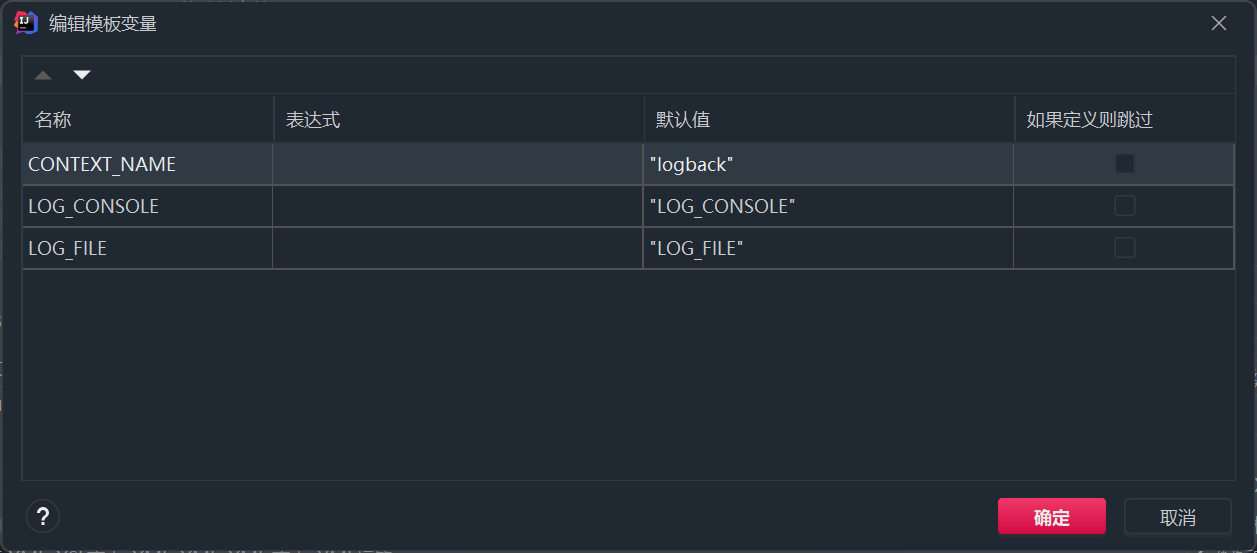Screen dimensions: 1257x553
Task: Enable skip-if-defined checkbox for LOG_CONSOLE
Action: 1125,206
